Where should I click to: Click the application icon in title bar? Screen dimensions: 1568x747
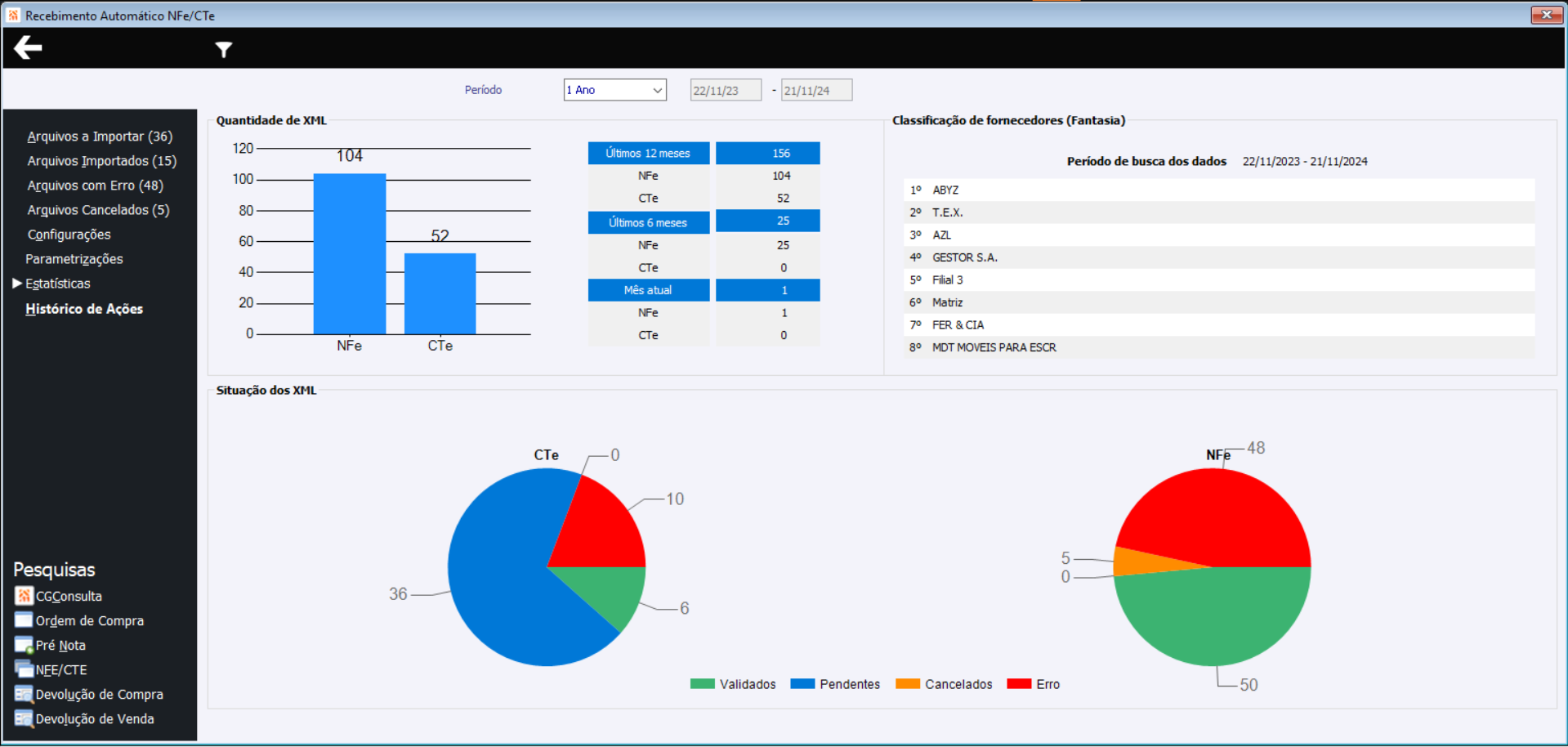point(13,15)
